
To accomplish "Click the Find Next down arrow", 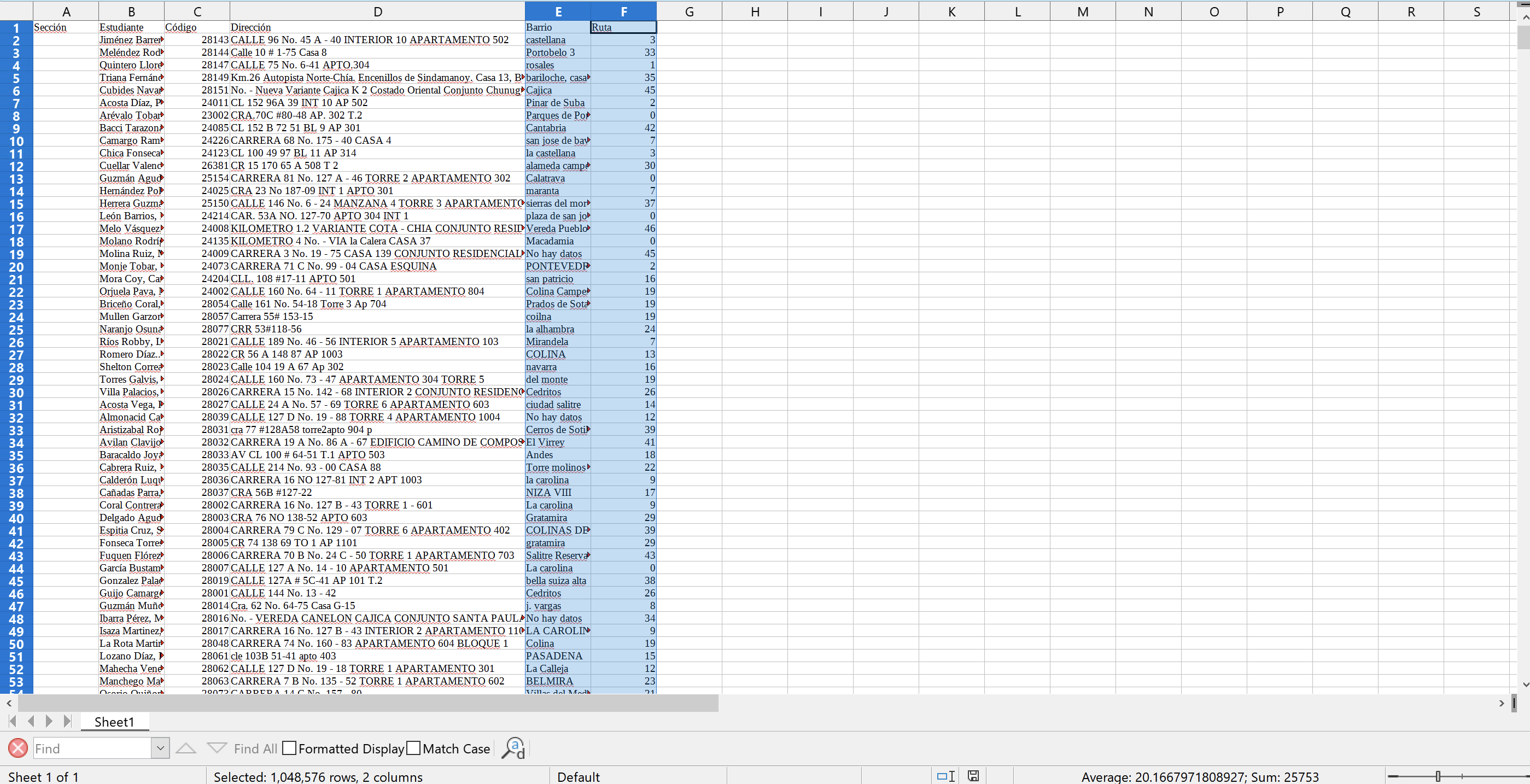I will 217,748.
